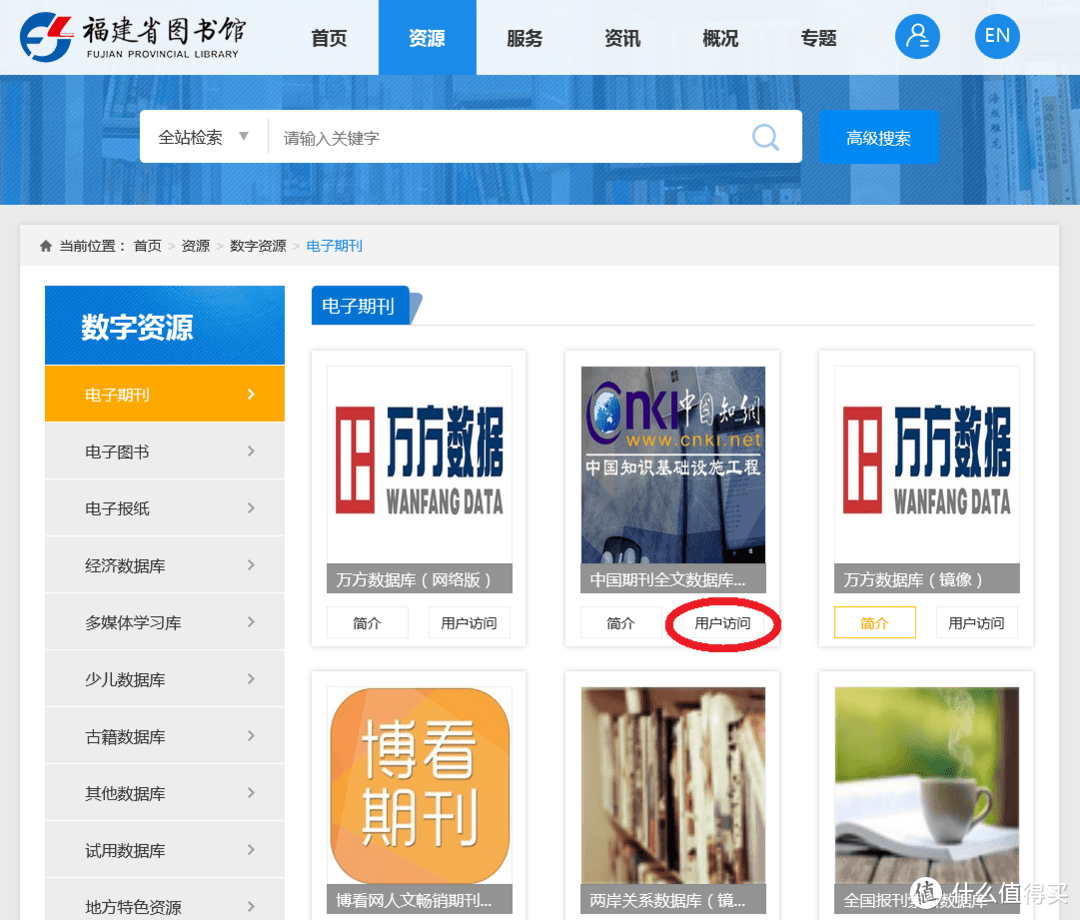The height and width of the screenshot is (920, 1080).
Task: Select 经济数据库 in the sidebar
Action: click(165, 565)
